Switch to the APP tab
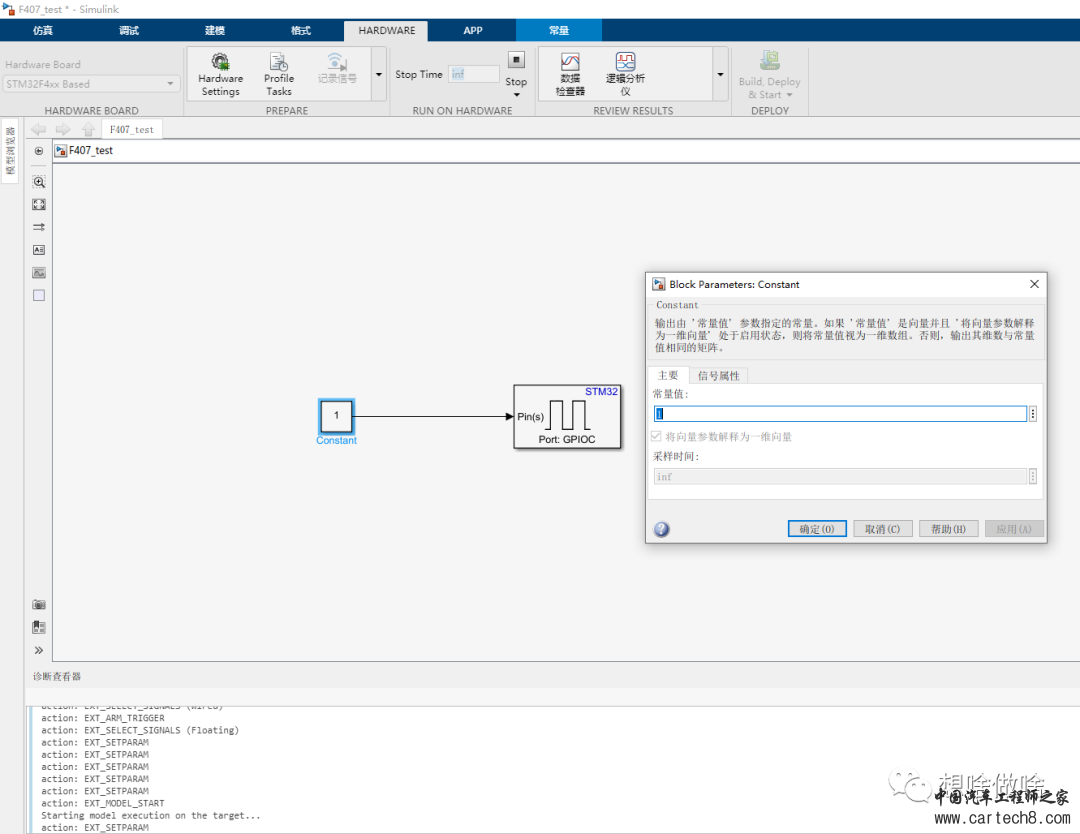The width and height of the screenshot is (1080, 834). 472,30
